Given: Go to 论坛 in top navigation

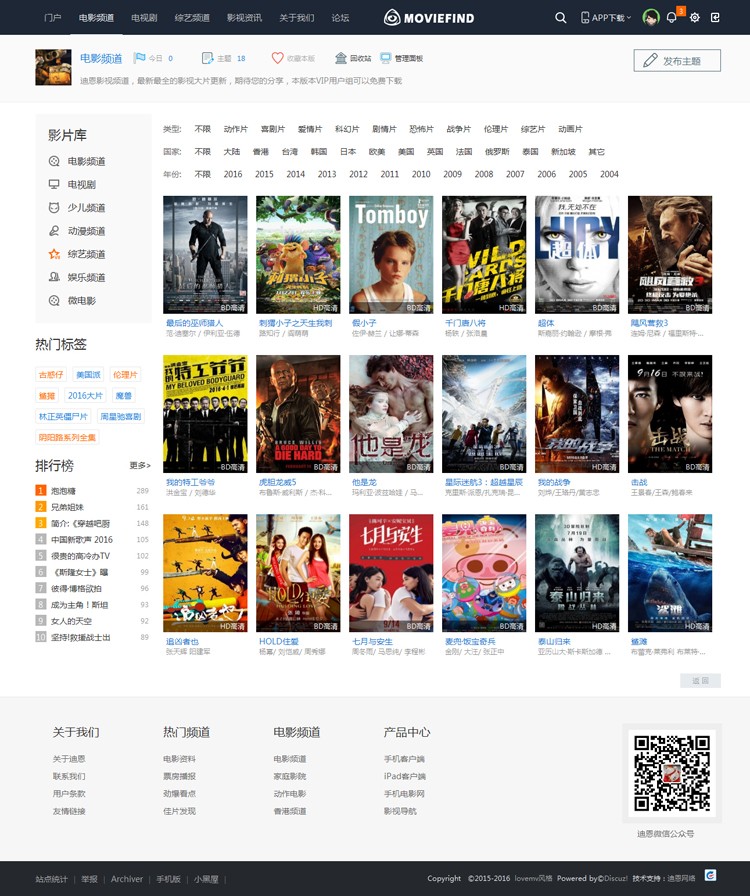Looking at the screenshot, I should tap(340, 18).
